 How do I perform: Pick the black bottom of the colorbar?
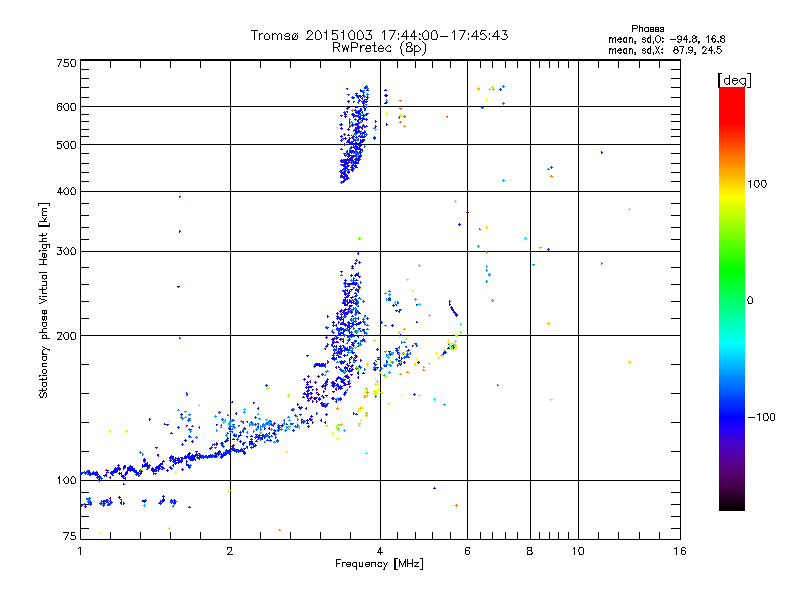click(x=732, y=503)
